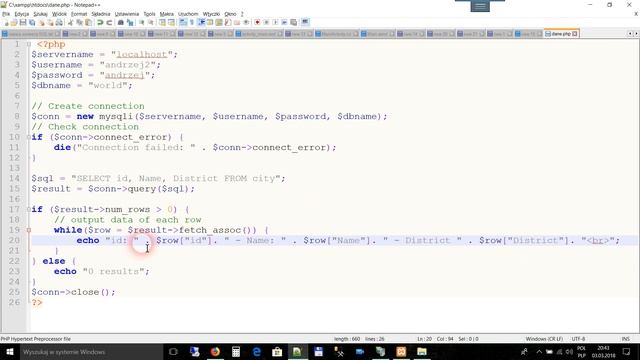Click Windows (CR LF) in the status bar

point(544,339)
